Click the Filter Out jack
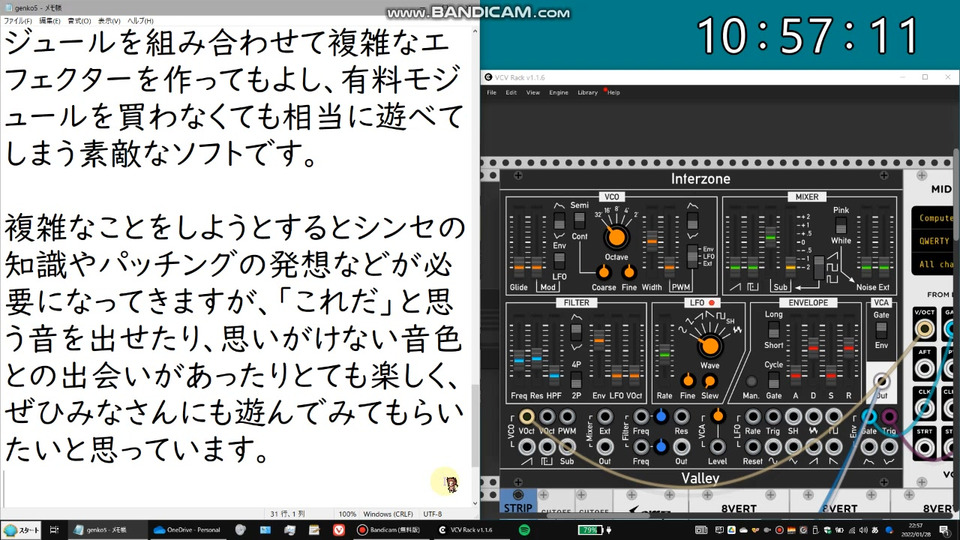960x540 pixels. click(x=681, y=447)
